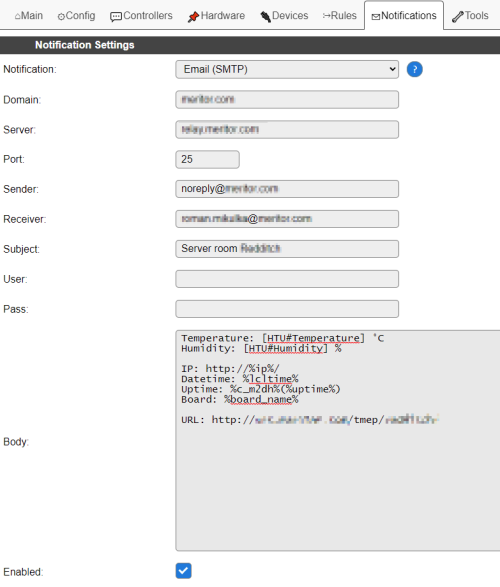This screenshot has width=500, height=587.
Task: Disable the Enabled checkbox
Action: coord(183,571)
